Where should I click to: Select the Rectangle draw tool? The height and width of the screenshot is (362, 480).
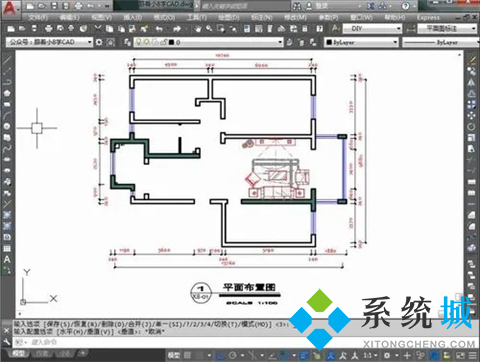7,104
